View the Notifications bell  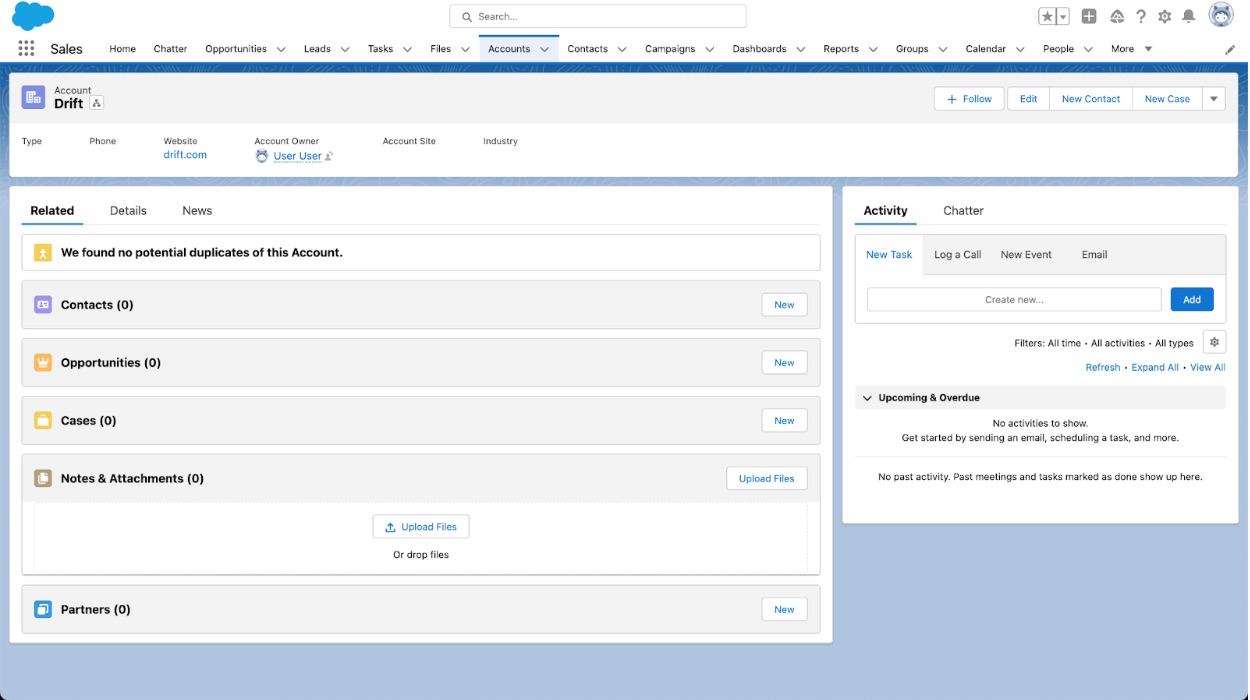1188,16
